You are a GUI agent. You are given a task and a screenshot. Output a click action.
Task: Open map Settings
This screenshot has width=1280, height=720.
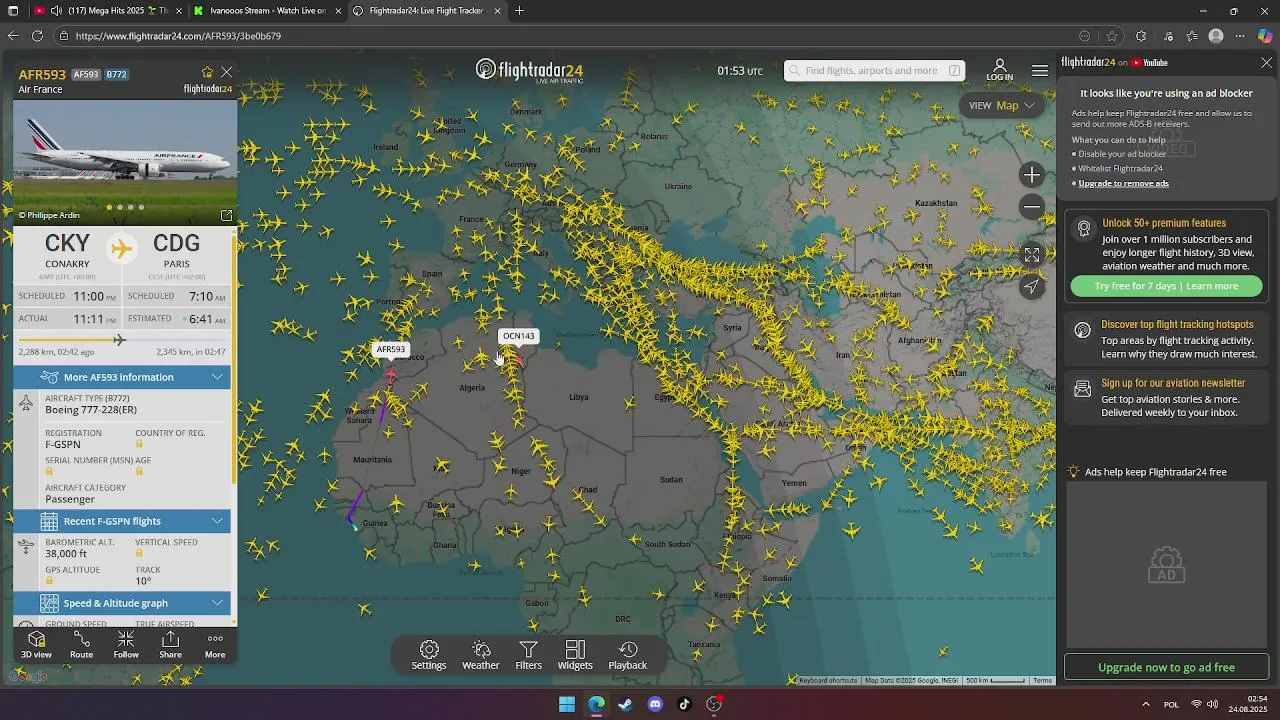point(429,656)
